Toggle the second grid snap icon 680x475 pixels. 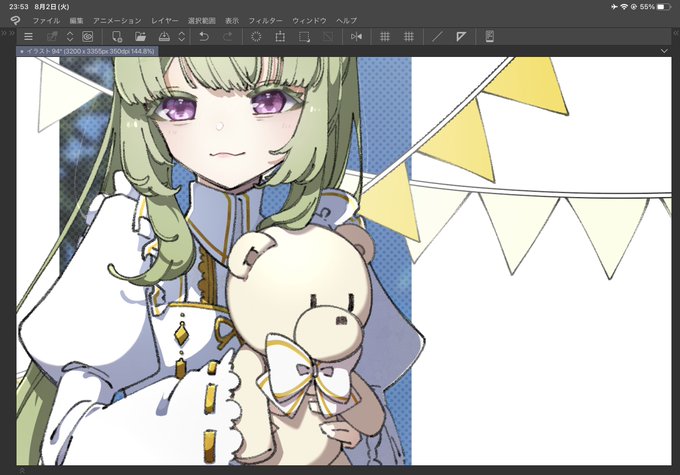pyautogui.click(x=409, y=37)
